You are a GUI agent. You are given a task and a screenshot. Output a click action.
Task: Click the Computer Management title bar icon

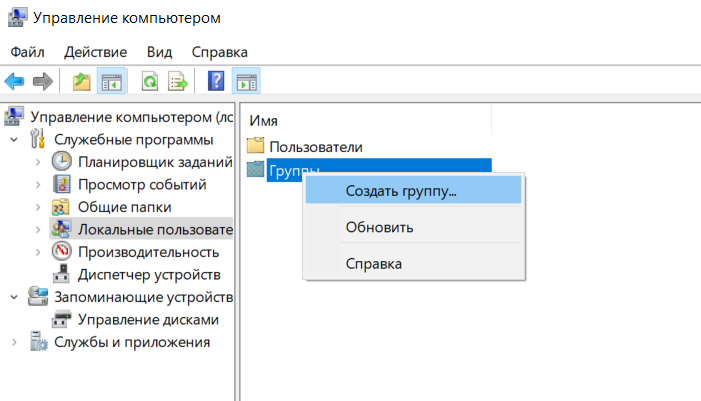coord(17,17)
